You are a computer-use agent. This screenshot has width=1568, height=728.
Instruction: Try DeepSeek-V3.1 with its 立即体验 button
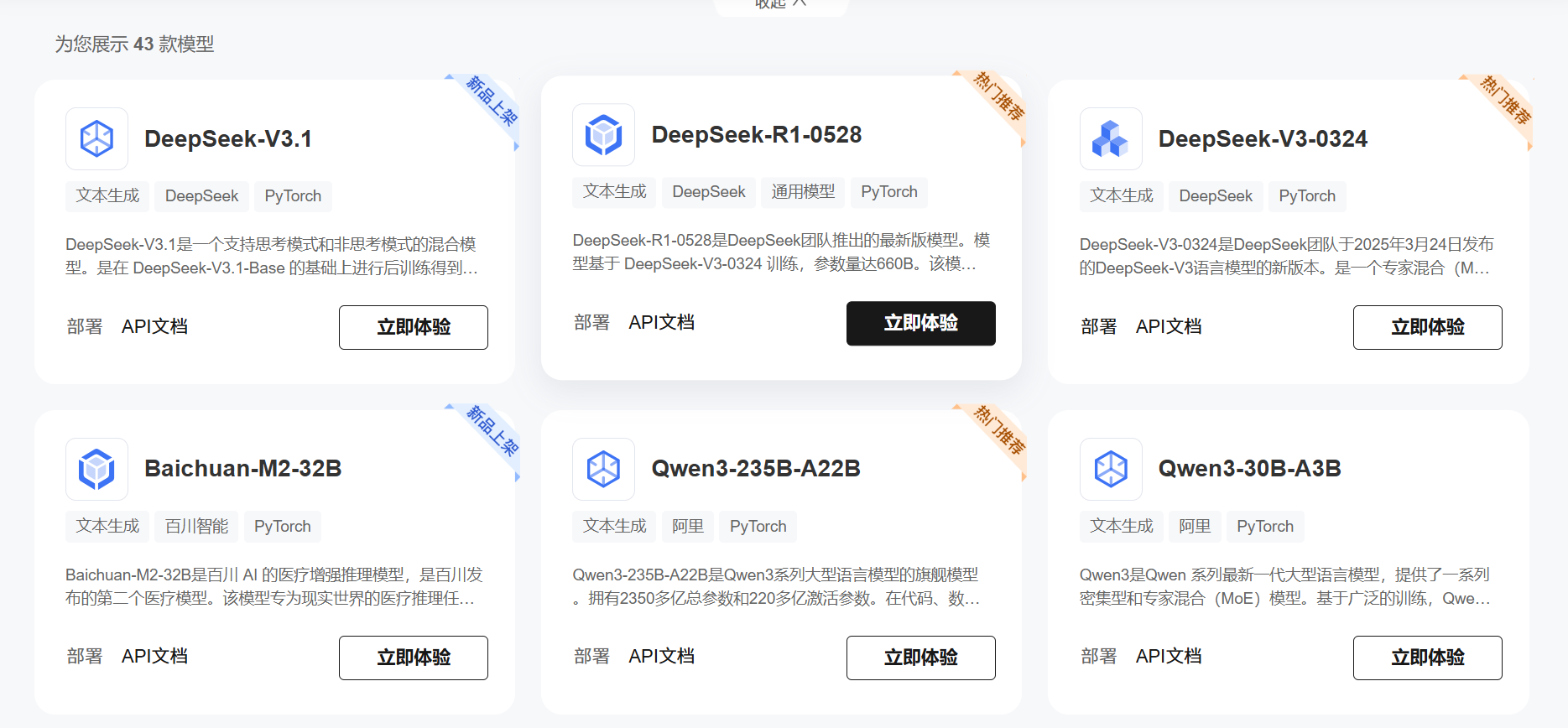coord(414,327)
